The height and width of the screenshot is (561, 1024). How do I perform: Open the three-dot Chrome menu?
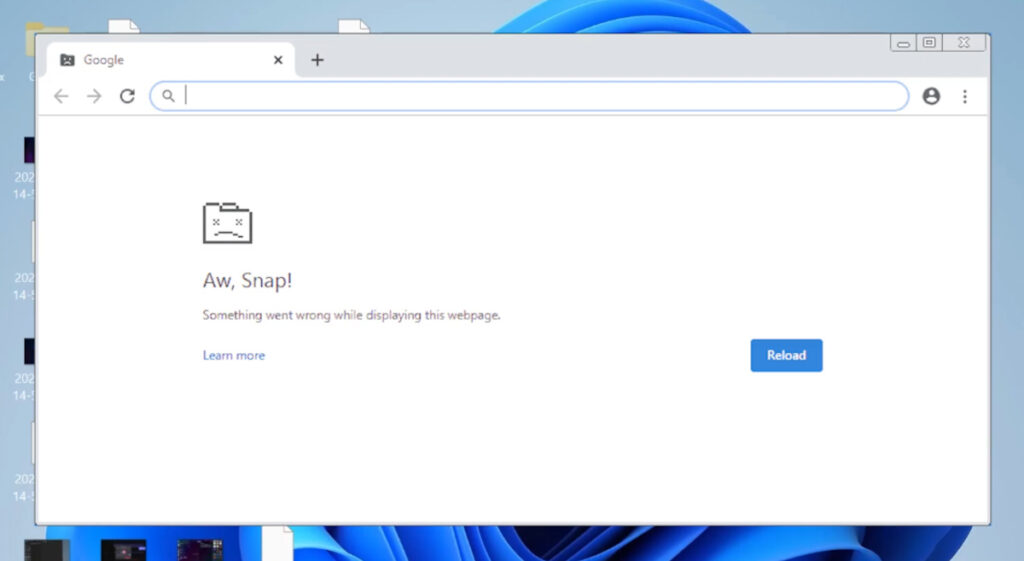tap(965, 97)
